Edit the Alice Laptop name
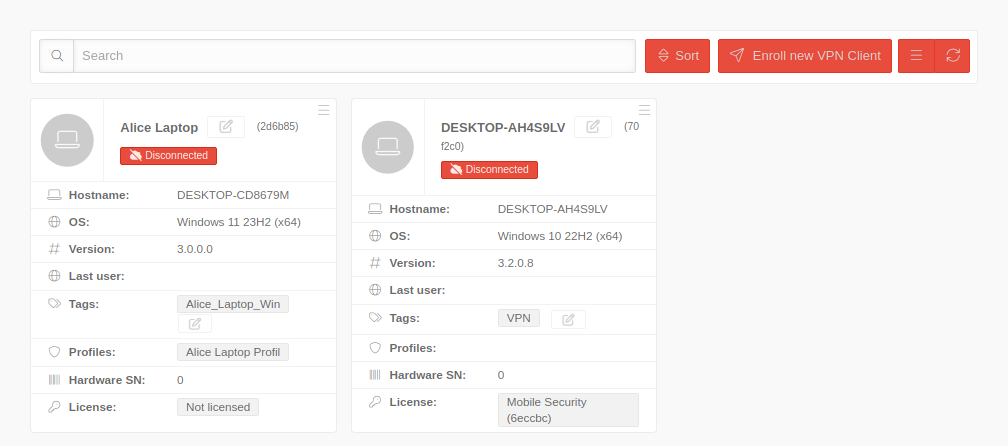This screenshot has height=446, width=1008. click(226, 127)
